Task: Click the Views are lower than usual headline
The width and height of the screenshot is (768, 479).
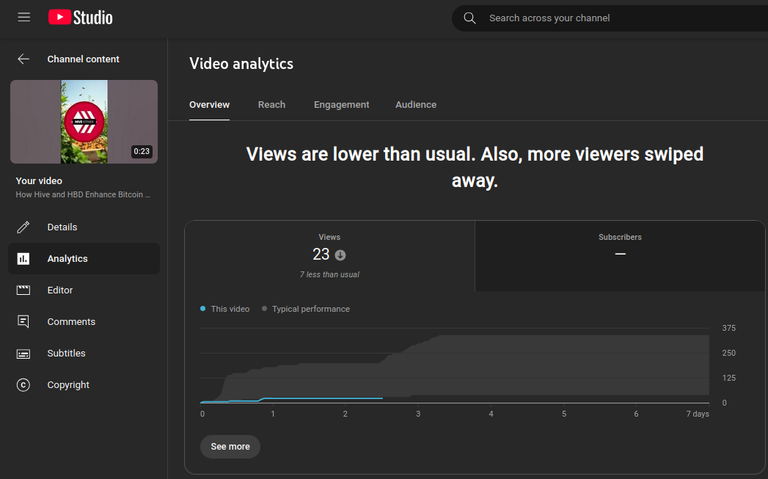Action: click(x=475, y=168)
